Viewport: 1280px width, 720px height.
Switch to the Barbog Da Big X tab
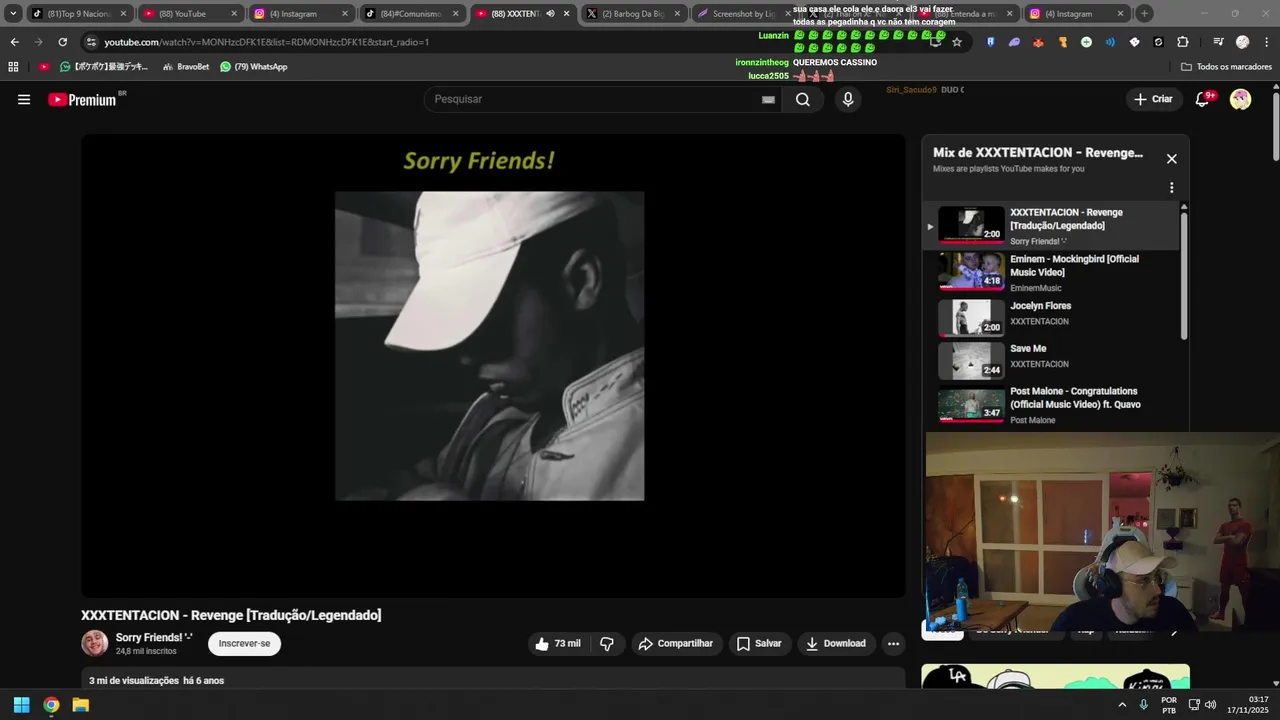(632, 14)
